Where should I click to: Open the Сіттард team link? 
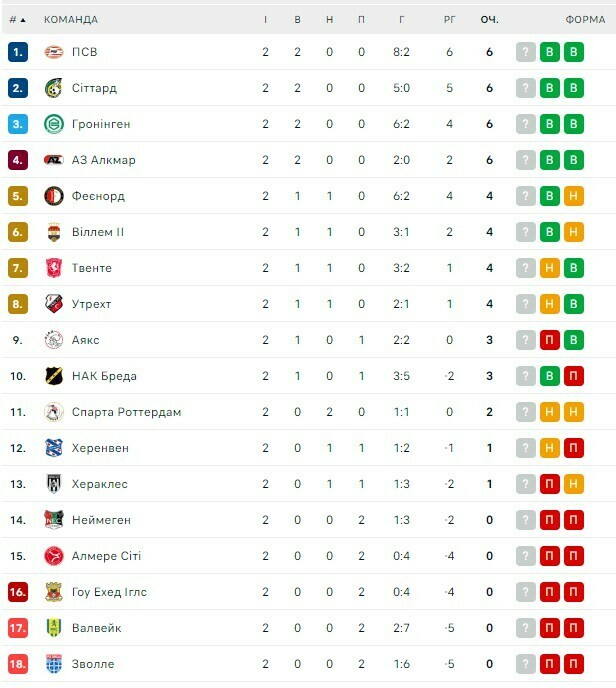coord(94,88)
